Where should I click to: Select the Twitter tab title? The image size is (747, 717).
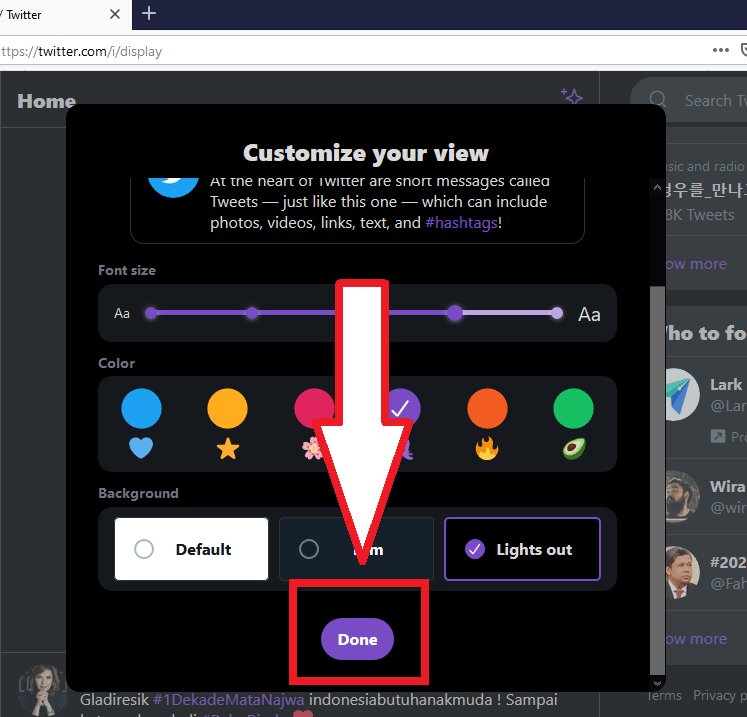click(x=24, y=15)
